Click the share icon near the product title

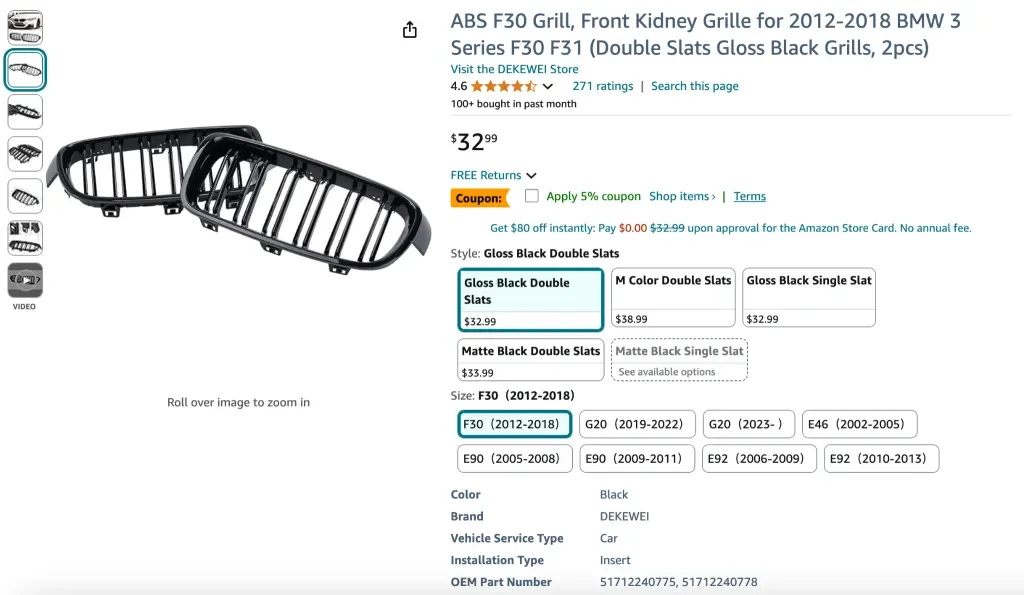(x=409, y=30)
